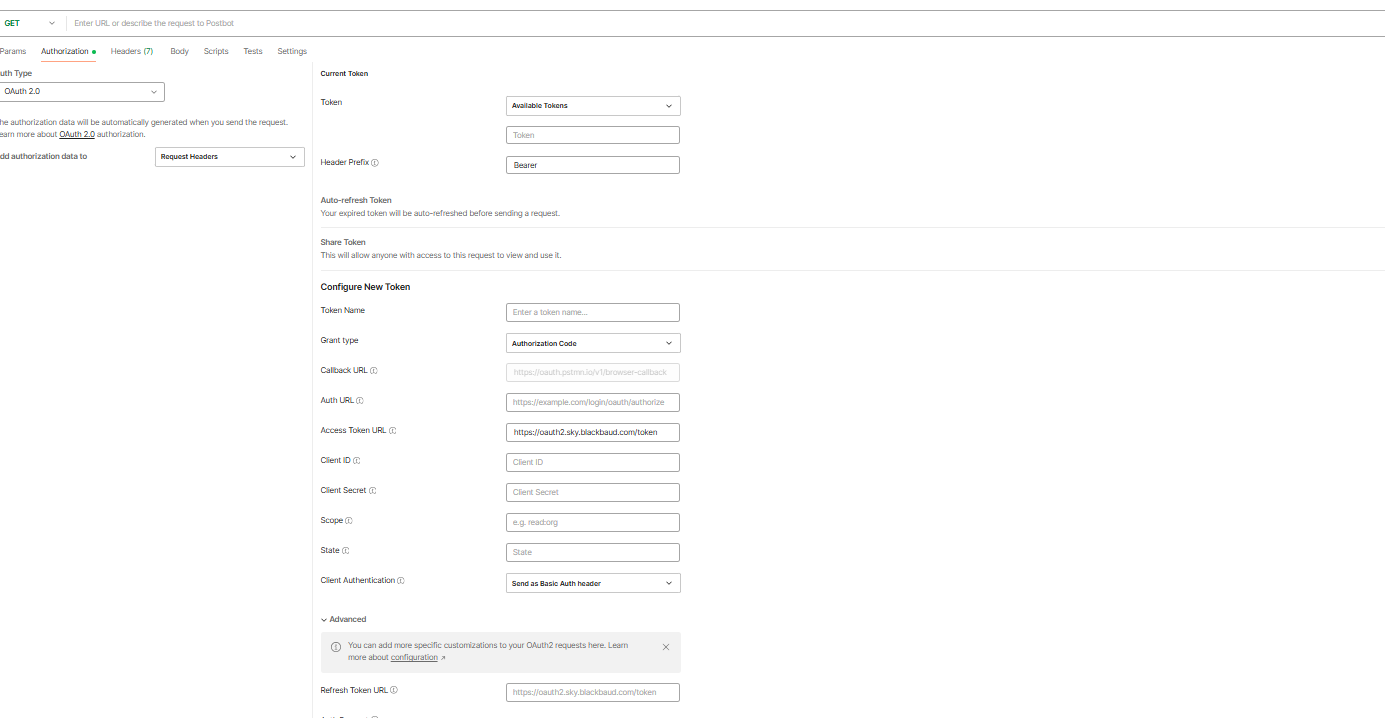Collapse the Advanced section
The image size is (1385, 718).
pyautogui.click(x=343, y=619)
